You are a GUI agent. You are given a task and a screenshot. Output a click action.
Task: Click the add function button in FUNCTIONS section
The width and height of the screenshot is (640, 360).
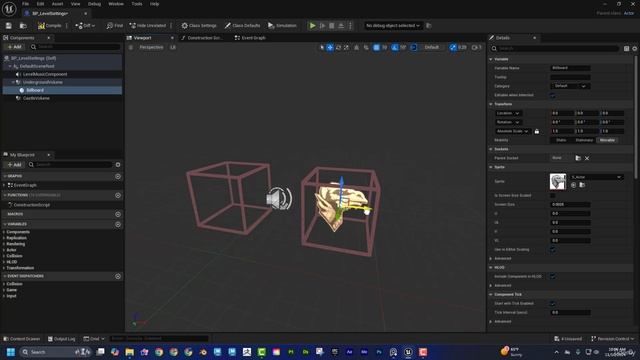click(x=118, y=196)
